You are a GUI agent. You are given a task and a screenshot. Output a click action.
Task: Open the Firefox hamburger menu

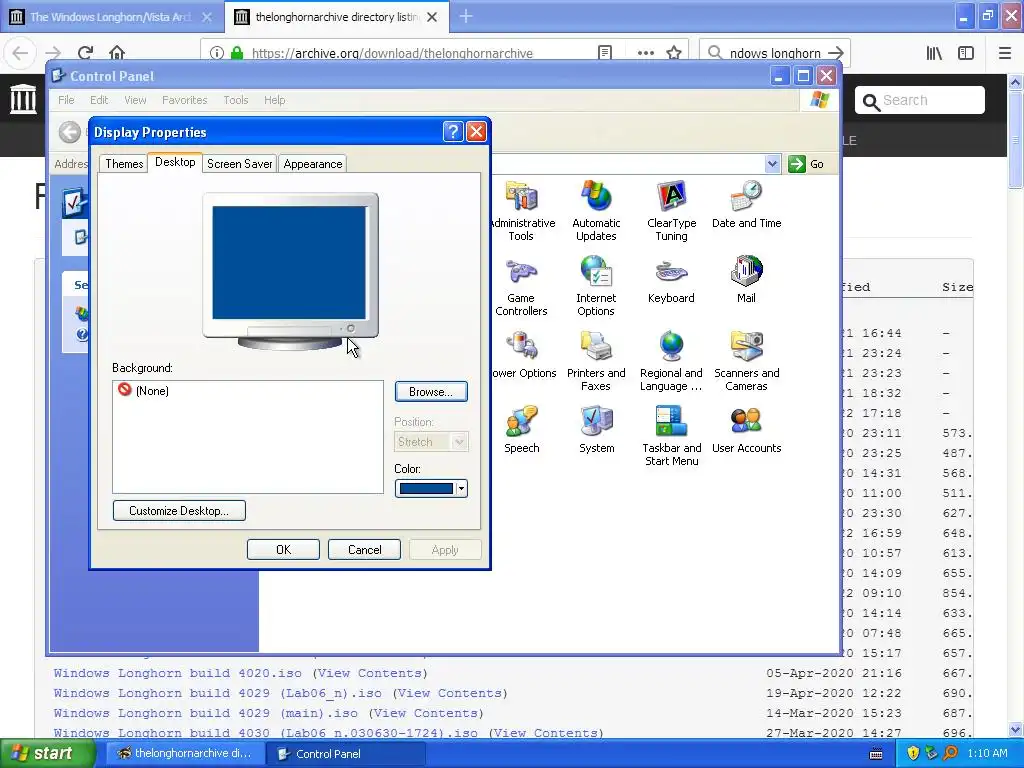[x=1005, y=53]
